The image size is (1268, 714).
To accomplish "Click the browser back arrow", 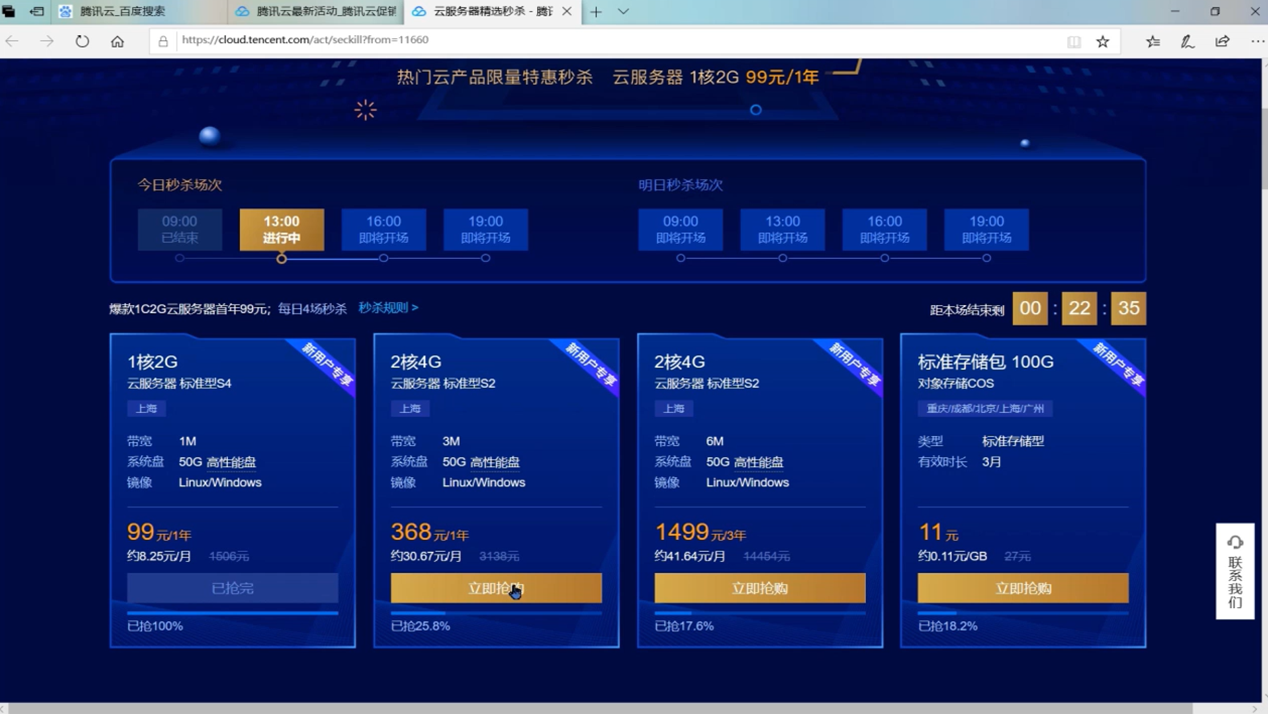I will (12, 41).
